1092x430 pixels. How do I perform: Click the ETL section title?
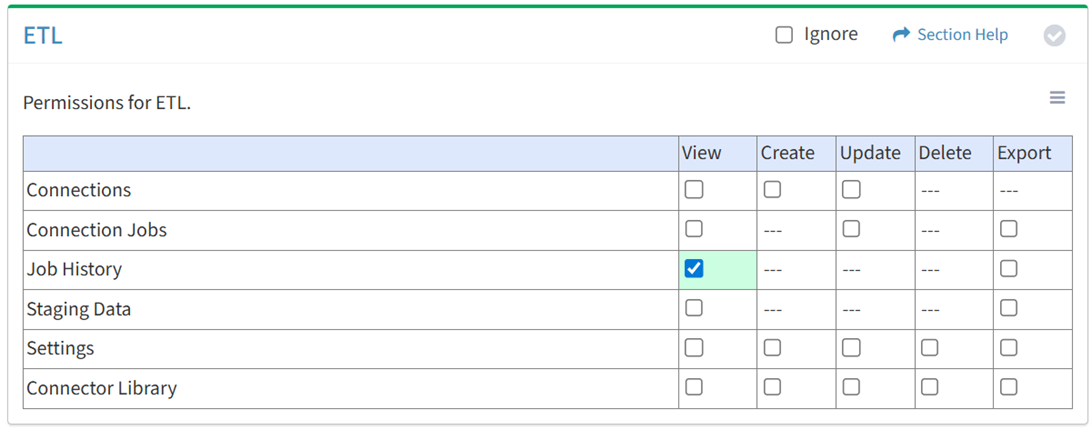pos(43,36)
